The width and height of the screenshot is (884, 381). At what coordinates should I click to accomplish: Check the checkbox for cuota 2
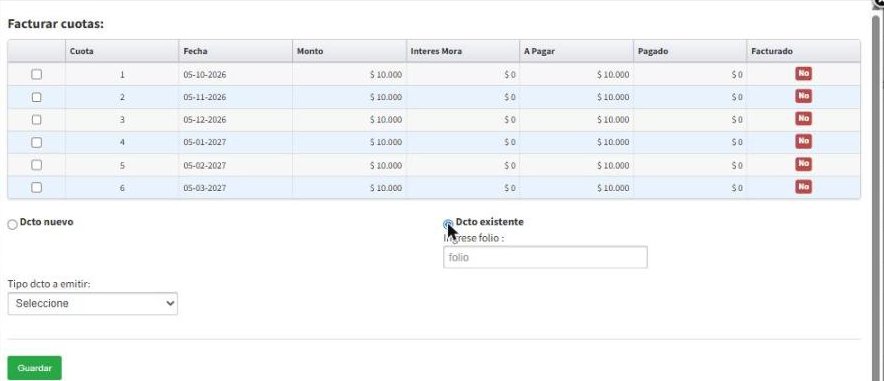[x=37, y=97]
